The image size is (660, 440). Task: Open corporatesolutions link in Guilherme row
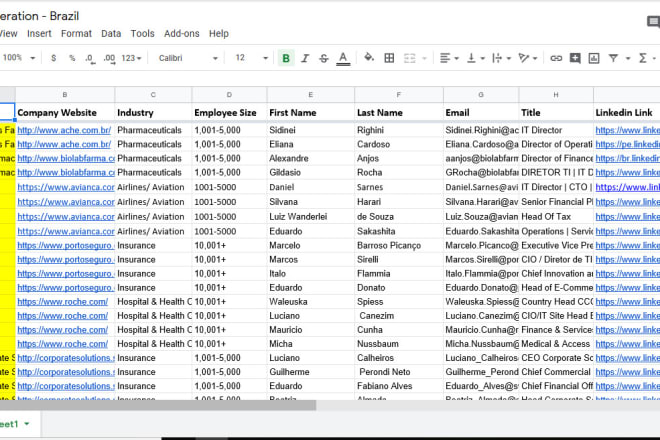coord(66,372)
